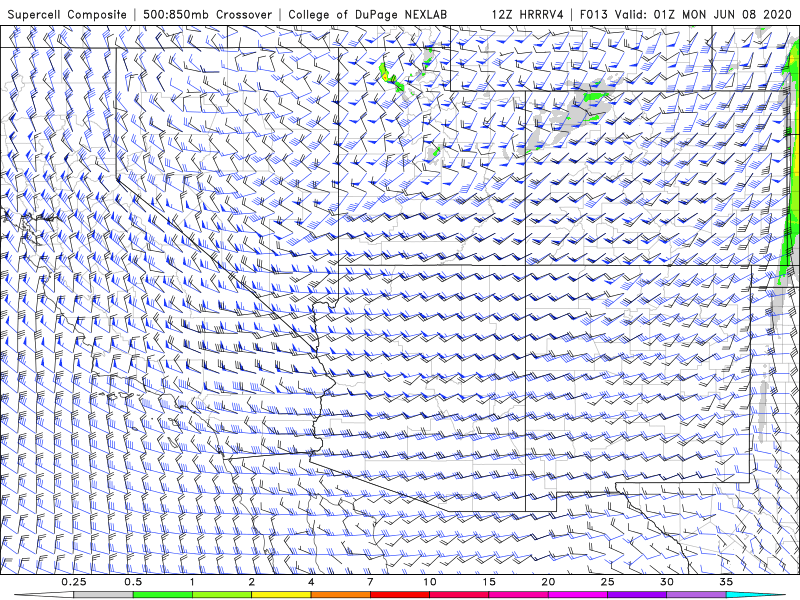Click the 0.5 legend value
Viewport: 800px width, 600px height.
coord(133,582)
